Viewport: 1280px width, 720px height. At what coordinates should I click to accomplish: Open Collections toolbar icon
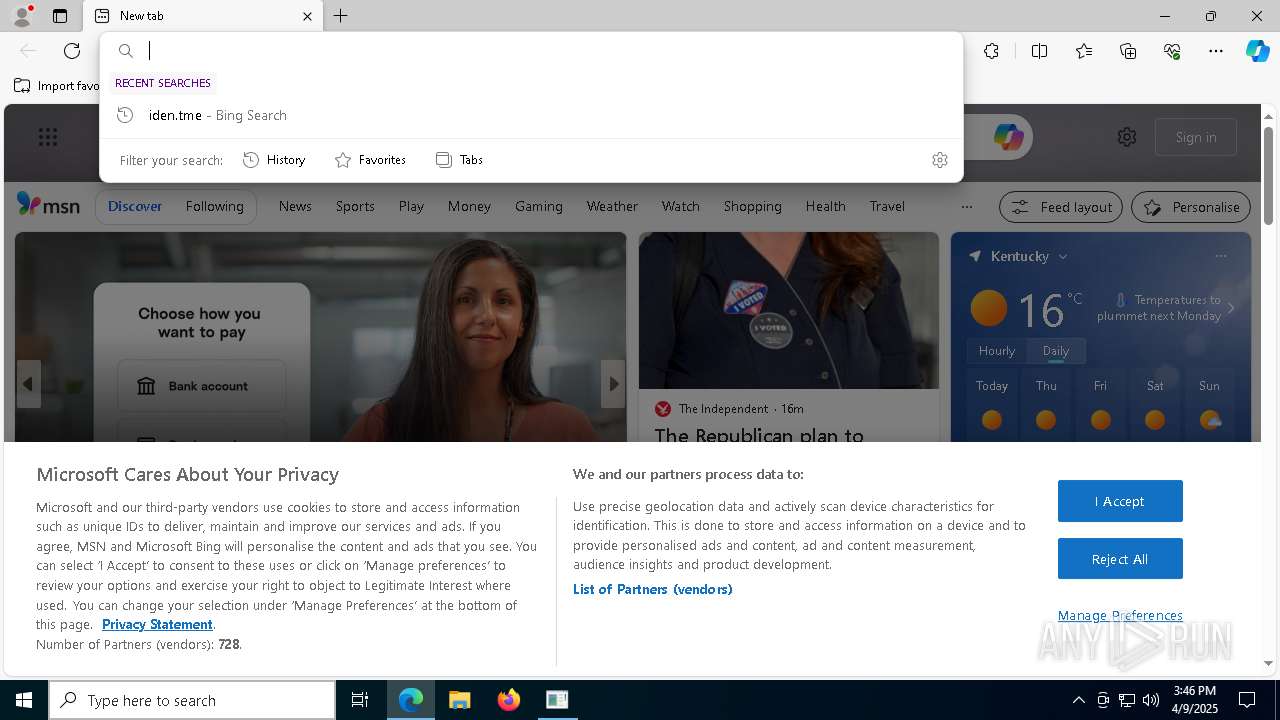[1128, 51]
